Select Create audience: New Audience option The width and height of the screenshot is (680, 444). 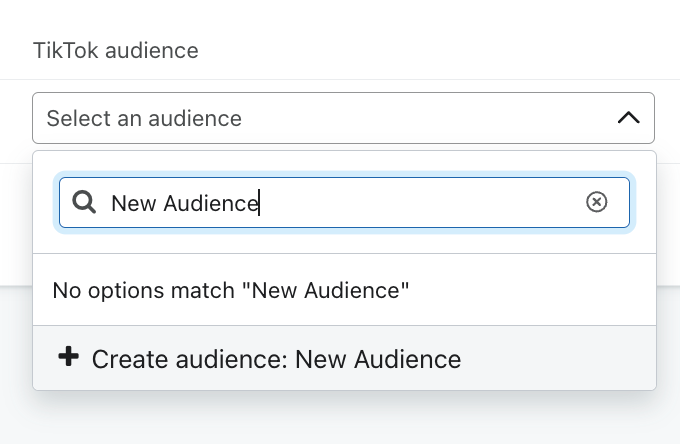(x=276, y=359)
